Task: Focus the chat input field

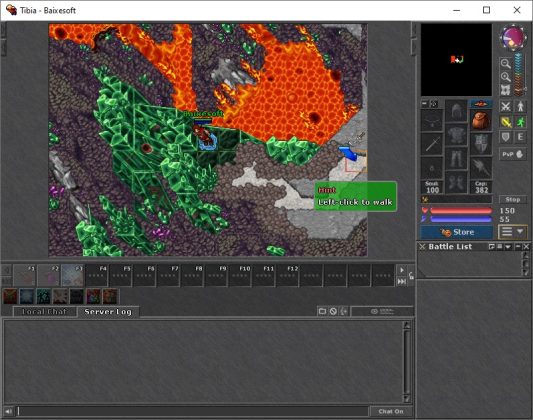Action: pos(193,412)
